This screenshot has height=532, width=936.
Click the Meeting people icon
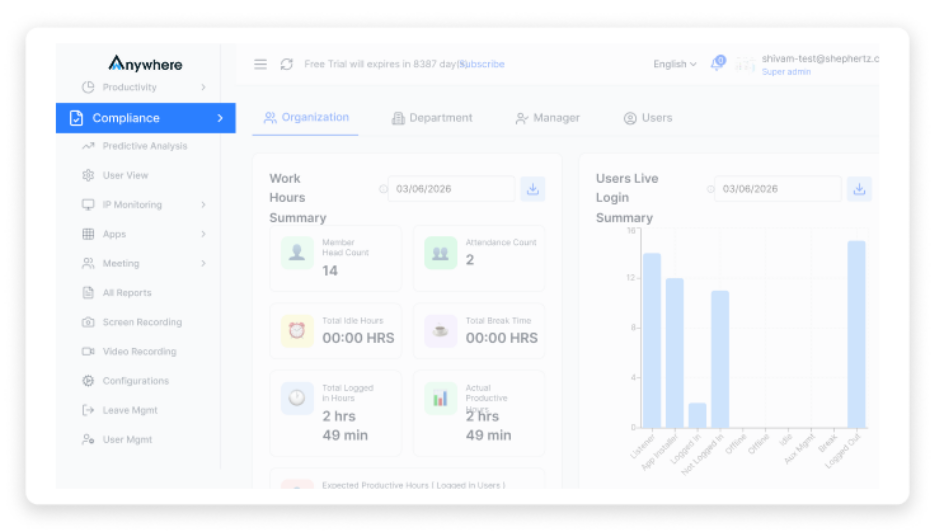coord(88,263)
